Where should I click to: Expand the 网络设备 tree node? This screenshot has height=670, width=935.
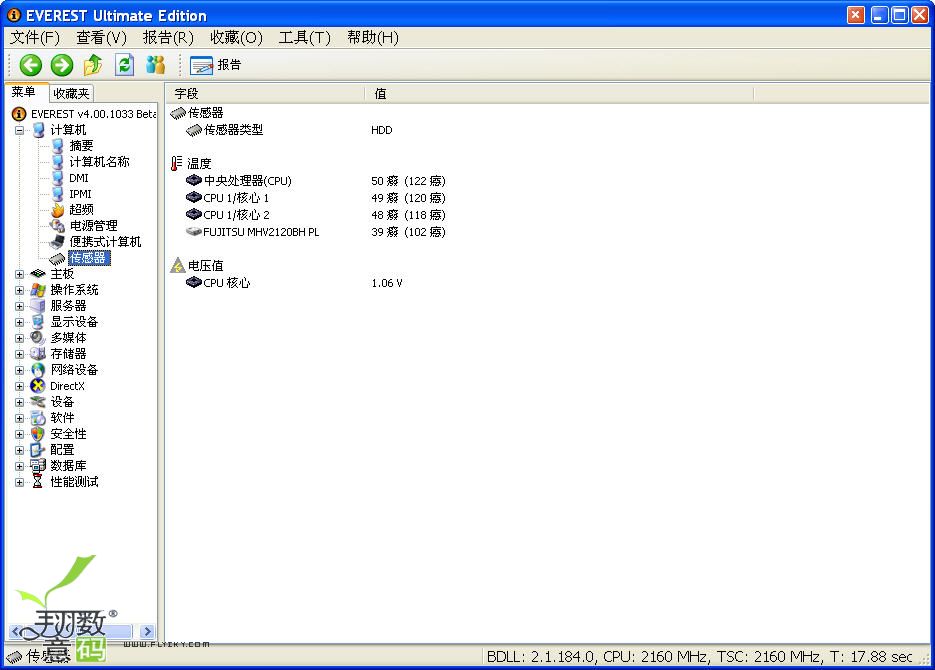click(20, 370)
